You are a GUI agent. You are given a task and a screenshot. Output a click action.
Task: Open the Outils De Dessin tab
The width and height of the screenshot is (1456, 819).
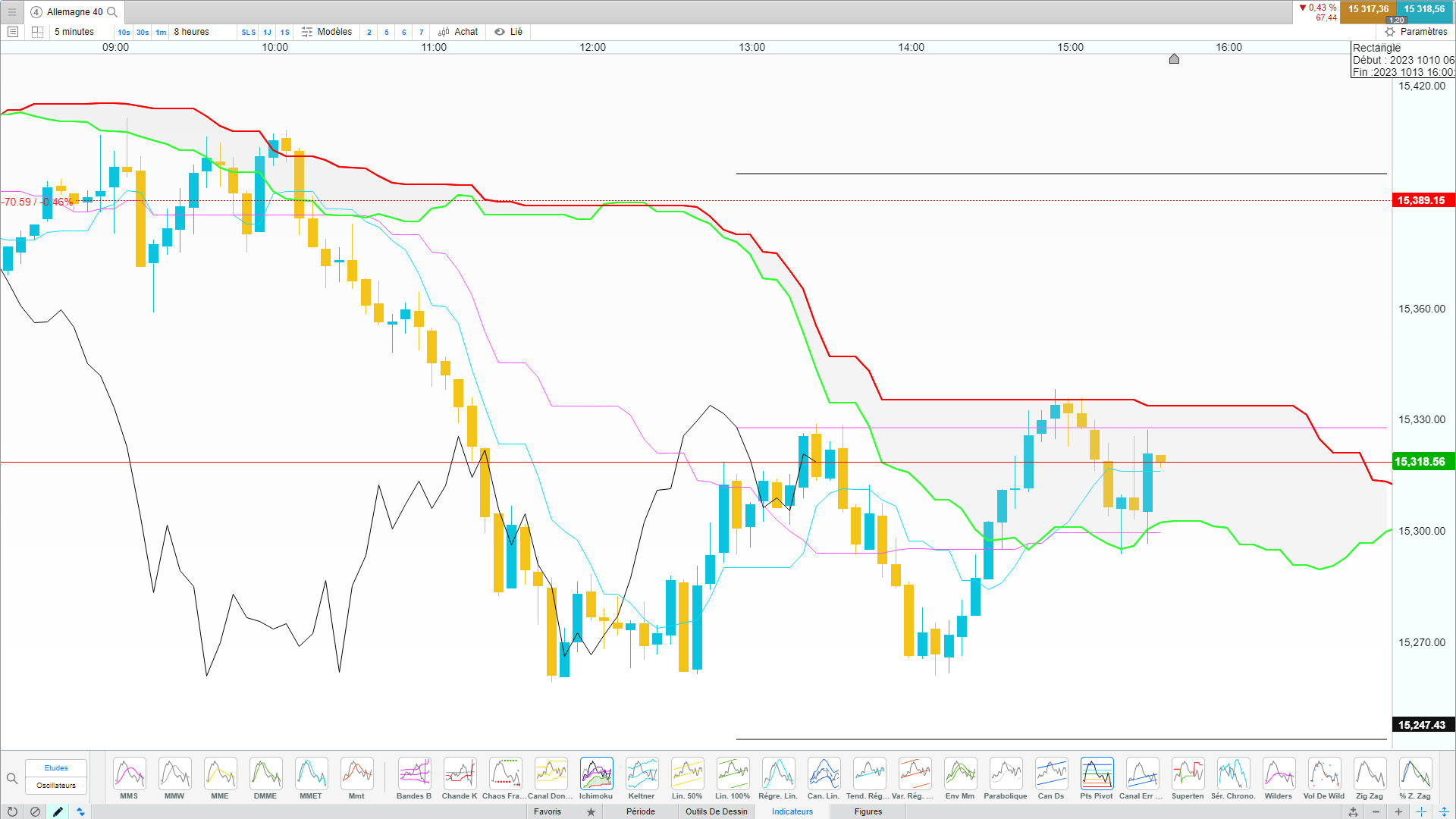tap(717, 811)
